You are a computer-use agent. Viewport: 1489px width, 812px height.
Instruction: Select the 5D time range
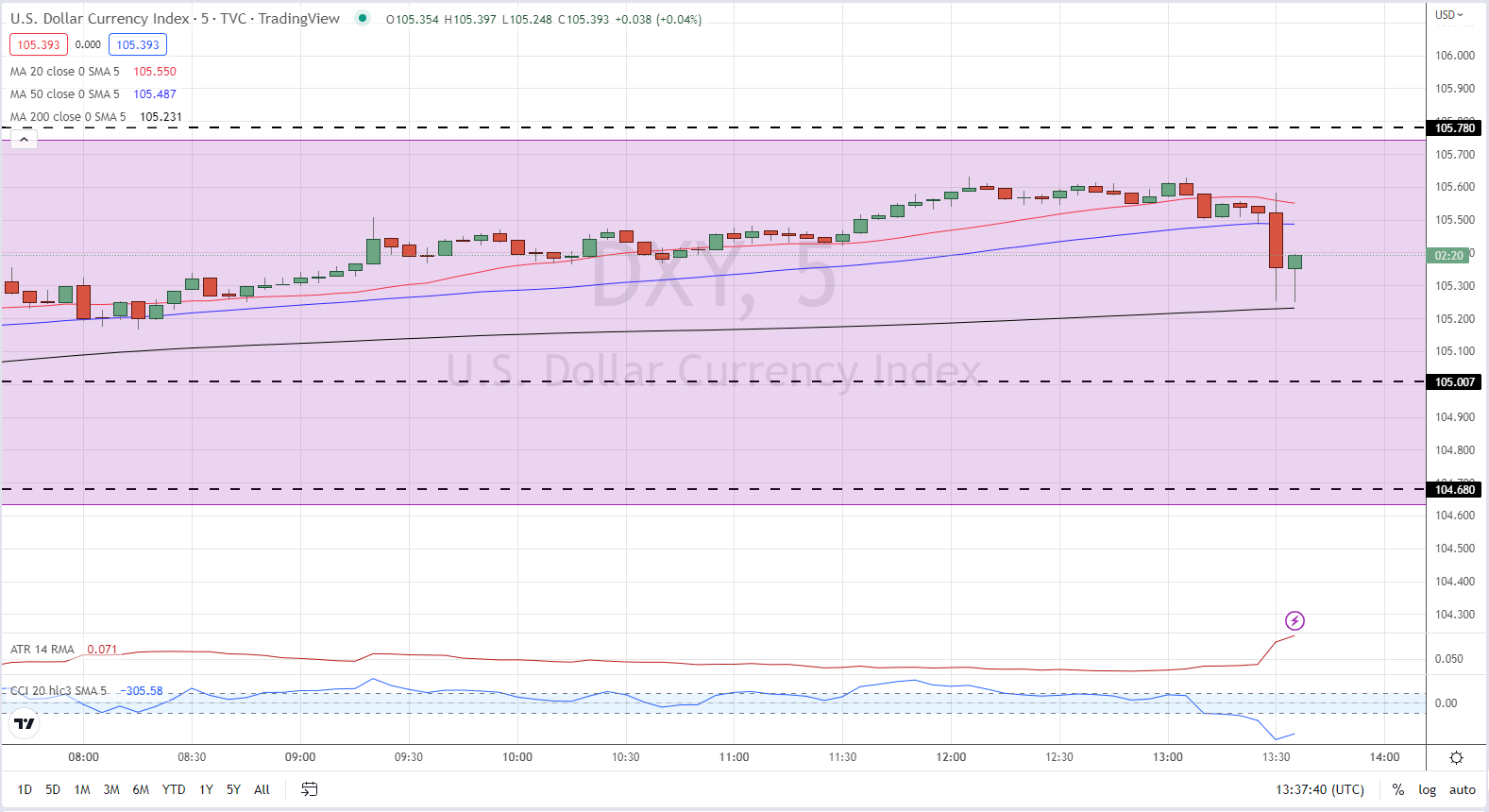(x=53, y=789)
